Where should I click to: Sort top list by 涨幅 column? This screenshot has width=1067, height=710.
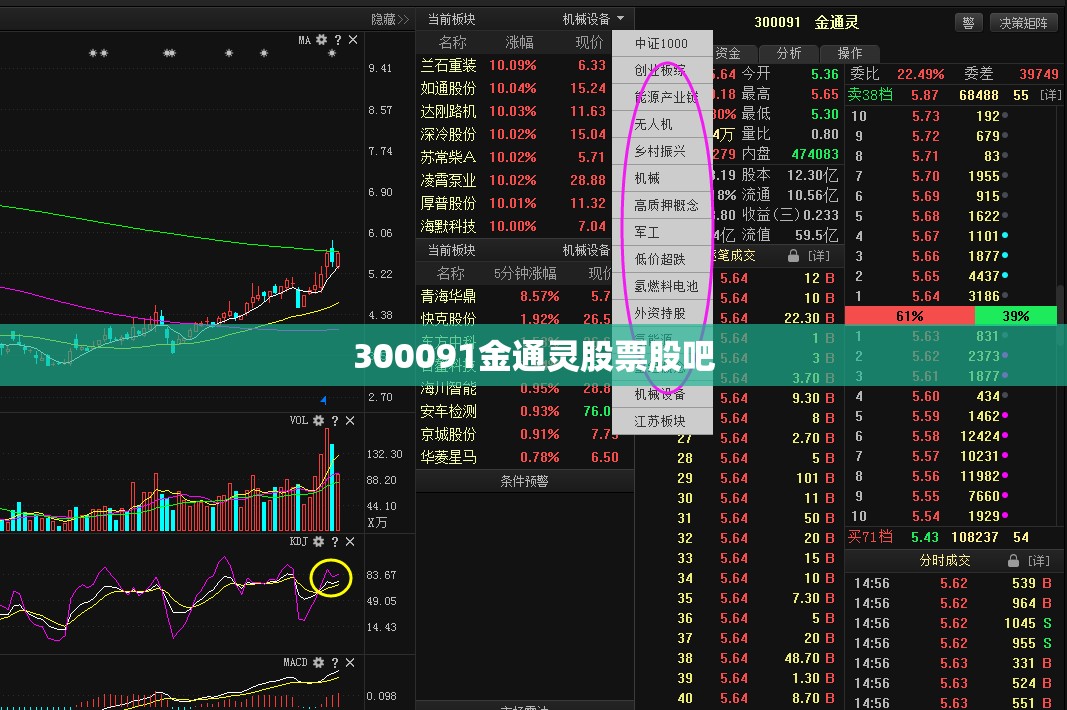pyautogui.click(x=519, y=42)
